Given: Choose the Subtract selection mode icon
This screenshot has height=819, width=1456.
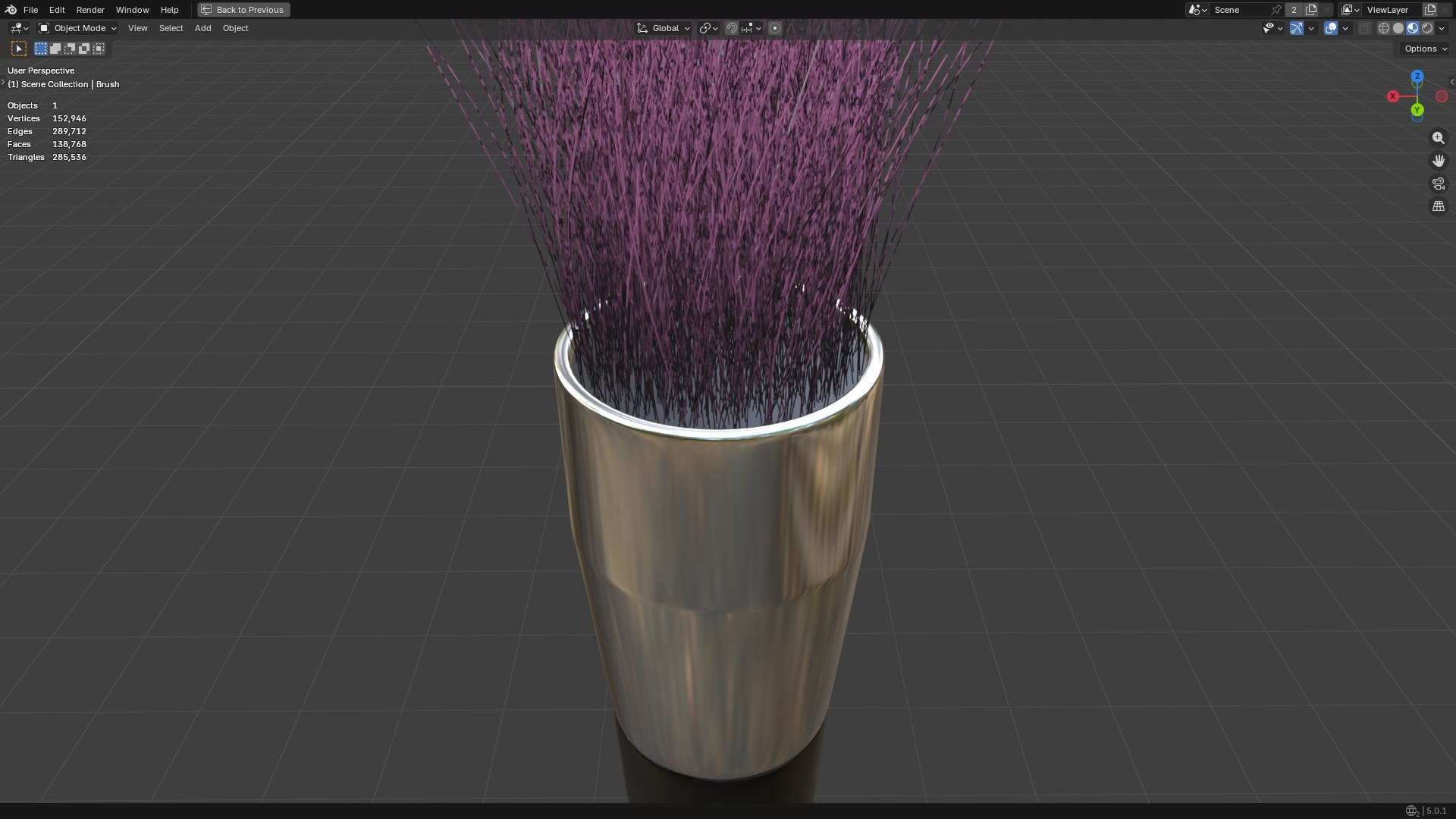Looking at the screenshot, I should [70, 49].
